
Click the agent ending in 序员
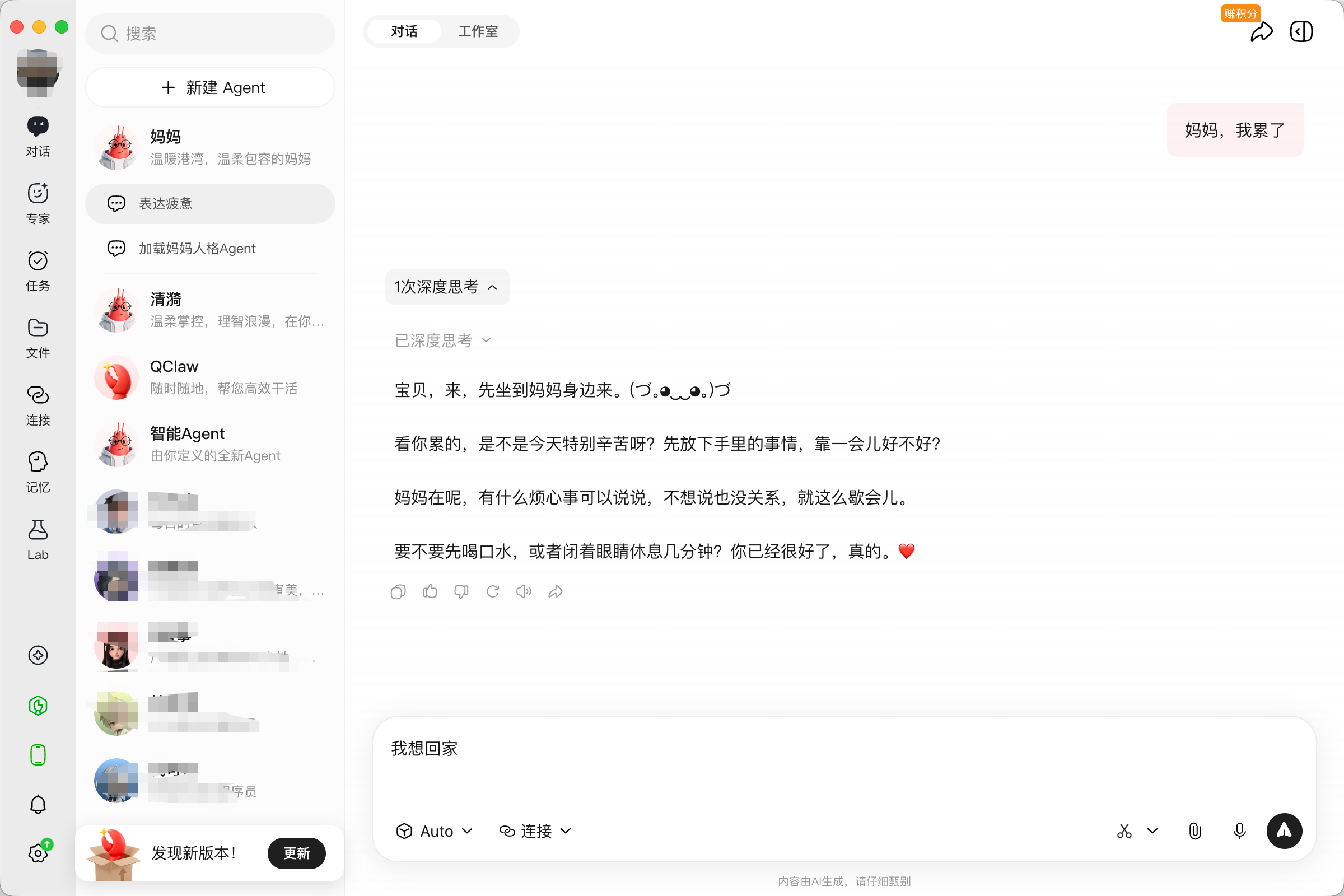pyautogui.click(x=211, y=781)
